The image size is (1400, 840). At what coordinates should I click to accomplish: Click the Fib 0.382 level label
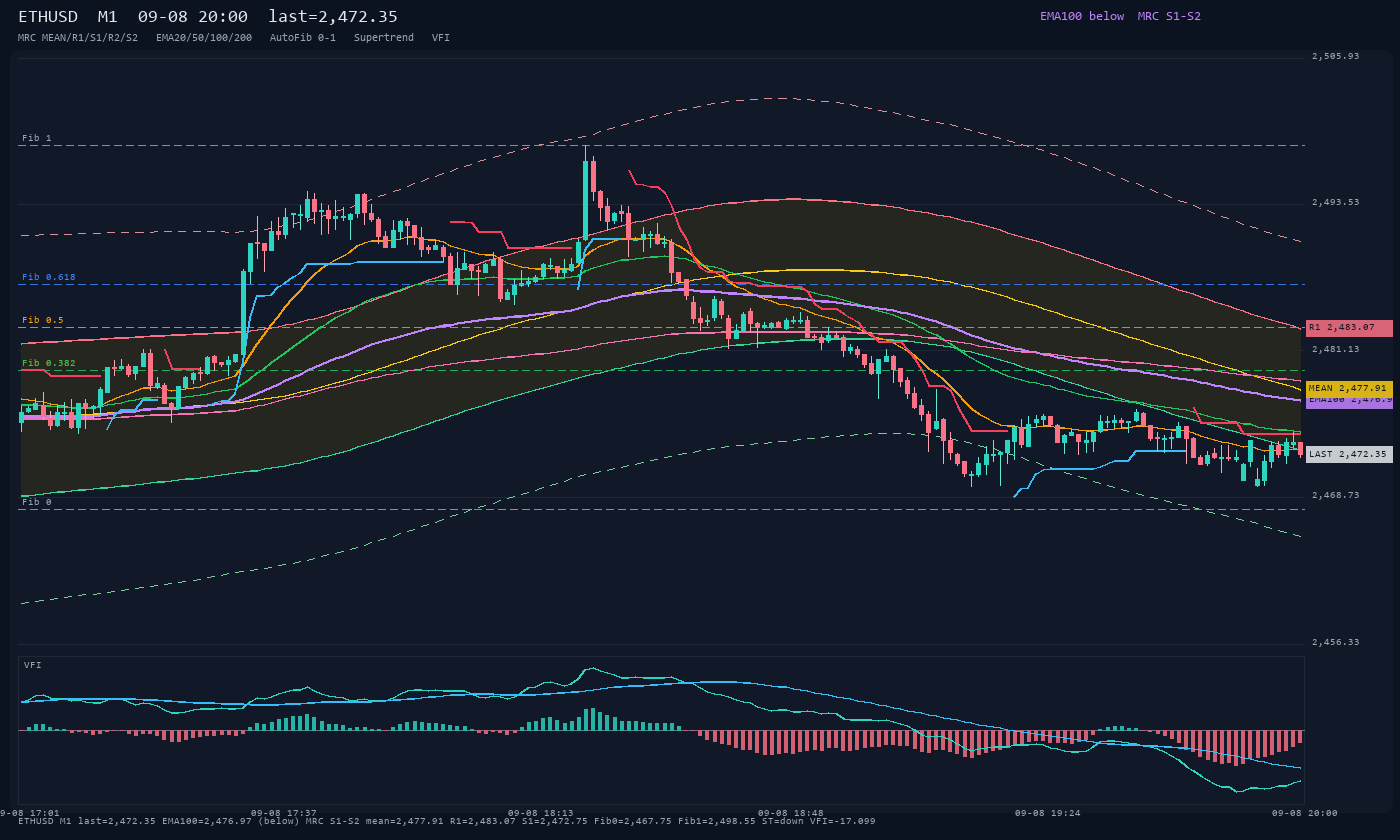(49, 363)
